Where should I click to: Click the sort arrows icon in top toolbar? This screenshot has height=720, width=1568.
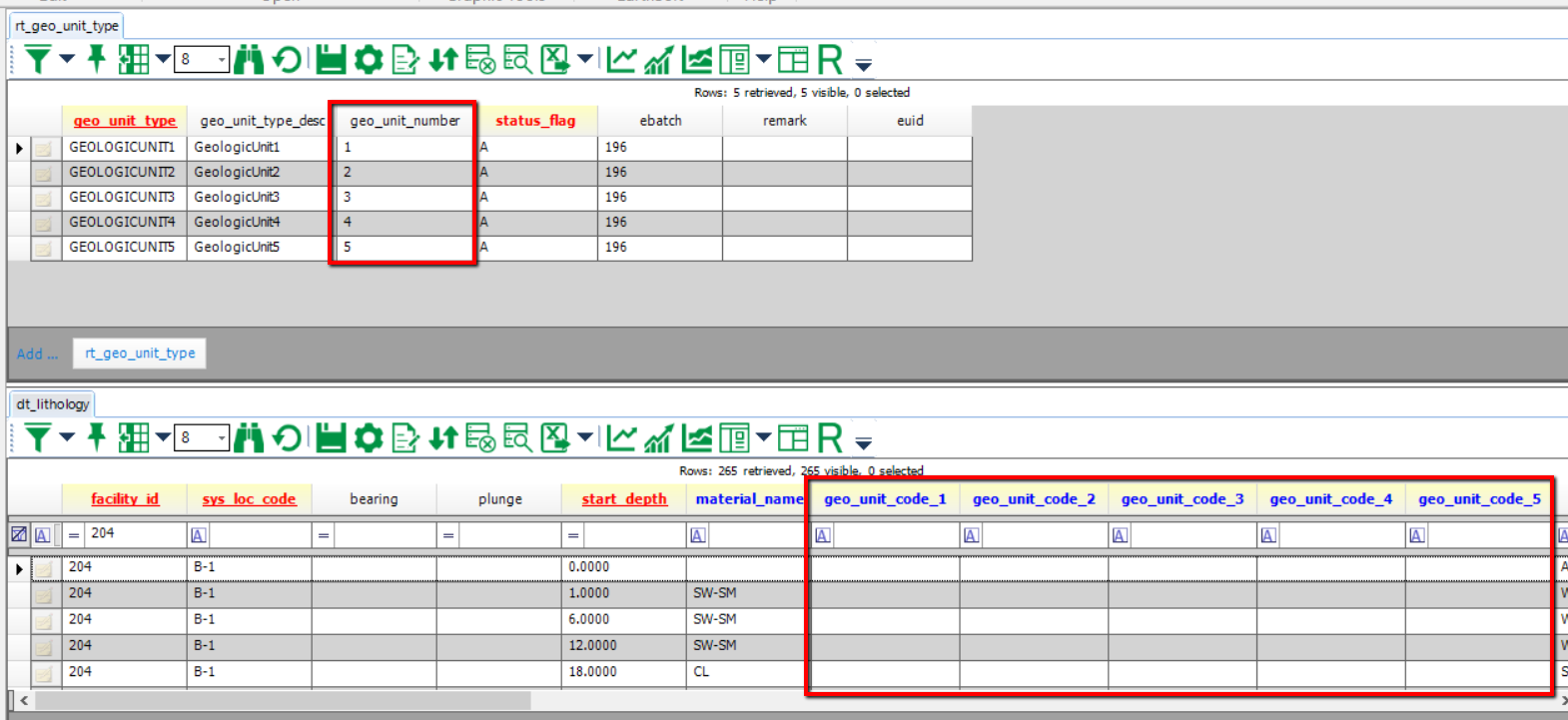(442, 60)
